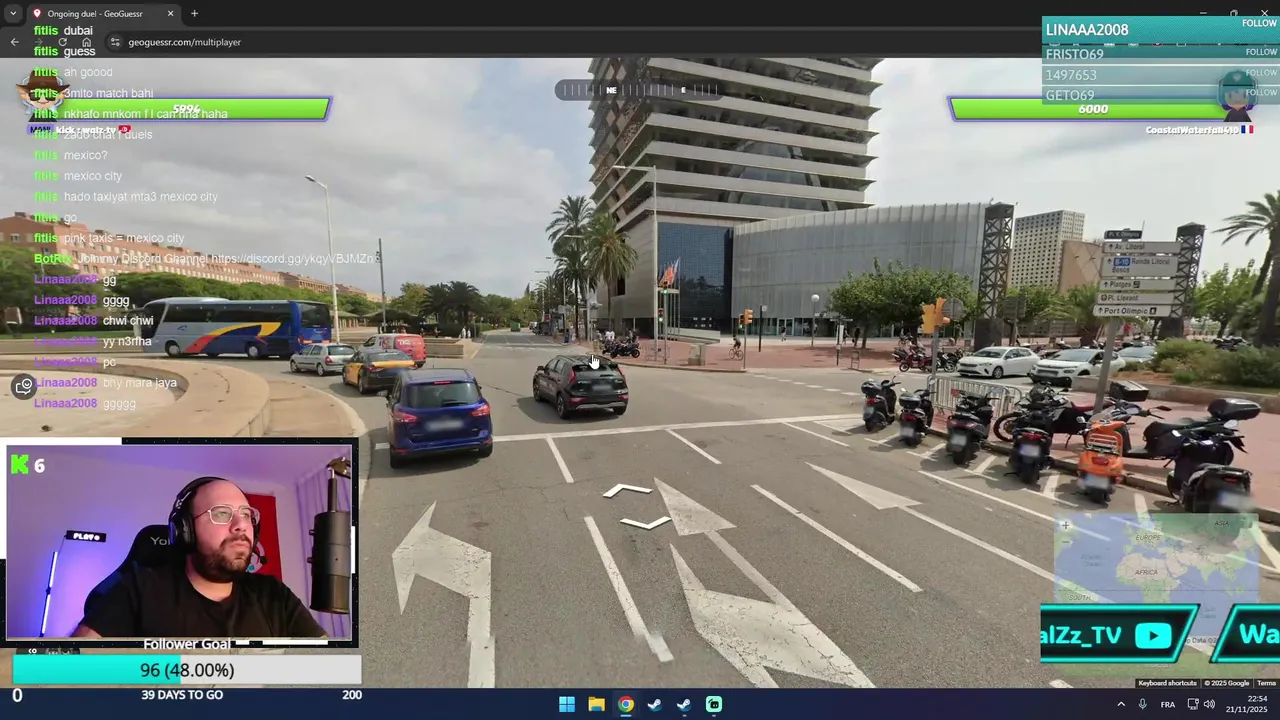1280x720 pixels.
Task: Click the chat message 'pink taxis = mexico city'
Action: click(x=124, y=238)
